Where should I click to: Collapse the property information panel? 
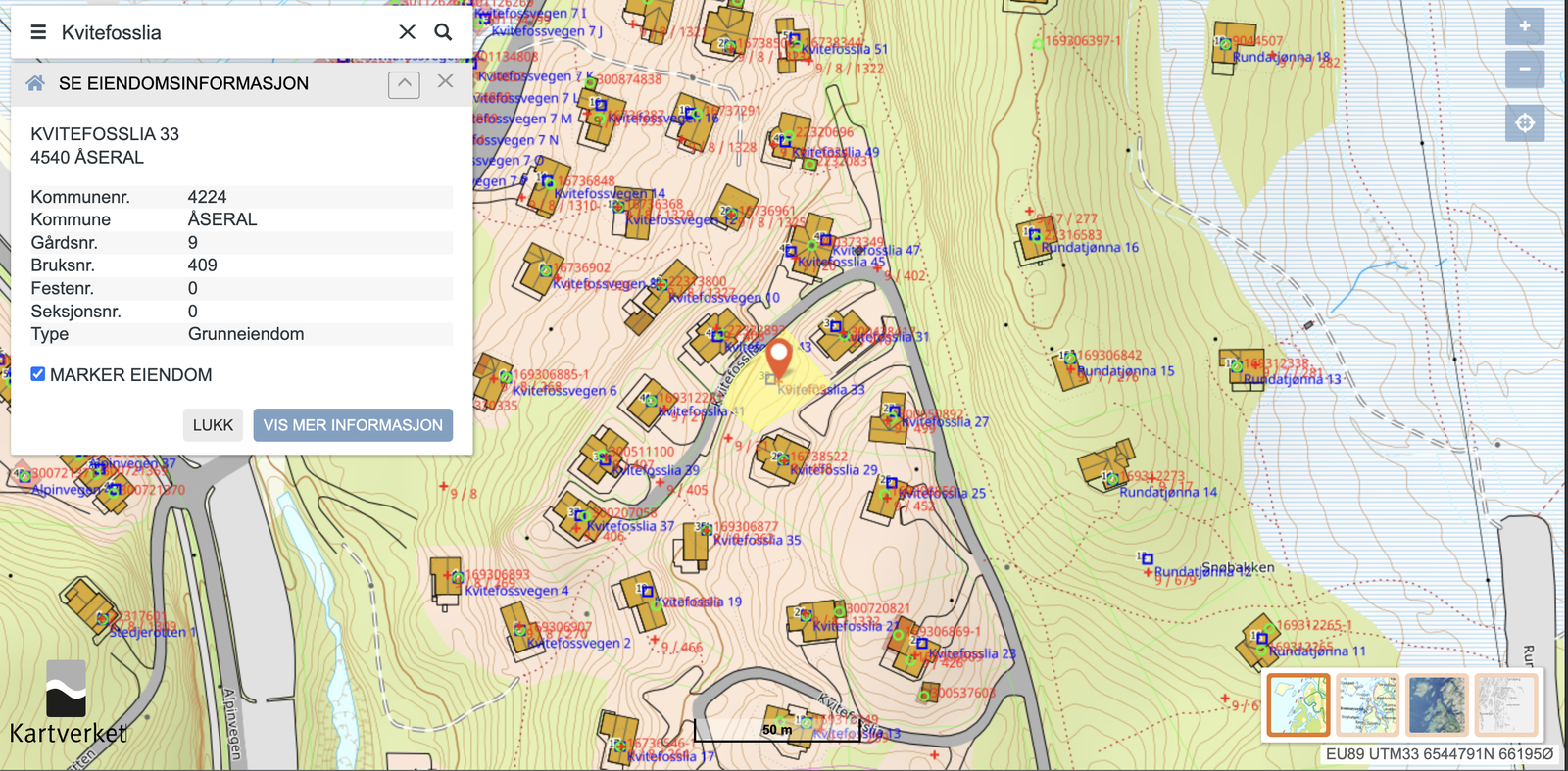(x=404, y=84)
